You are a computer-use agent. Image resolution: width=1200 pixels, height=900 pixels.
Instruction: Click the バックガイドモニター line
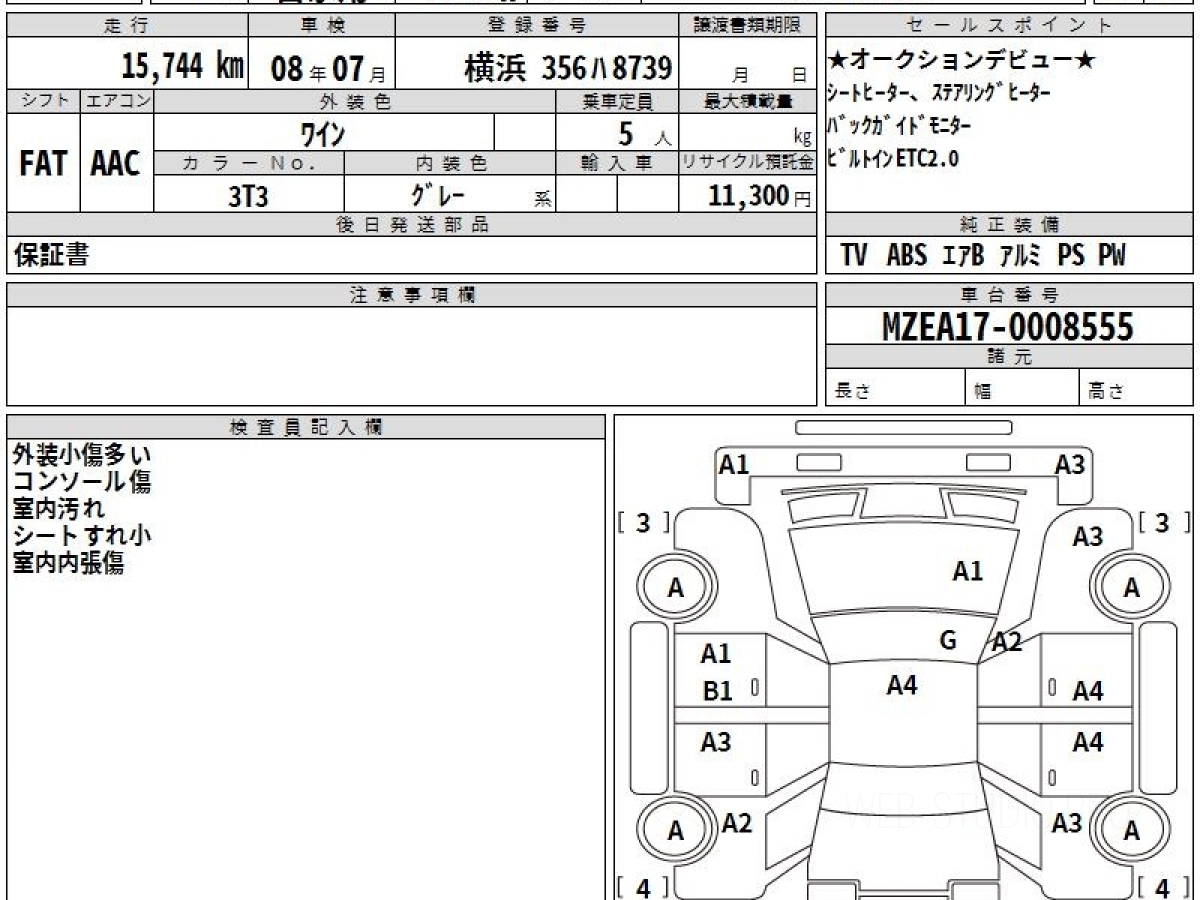899,126
